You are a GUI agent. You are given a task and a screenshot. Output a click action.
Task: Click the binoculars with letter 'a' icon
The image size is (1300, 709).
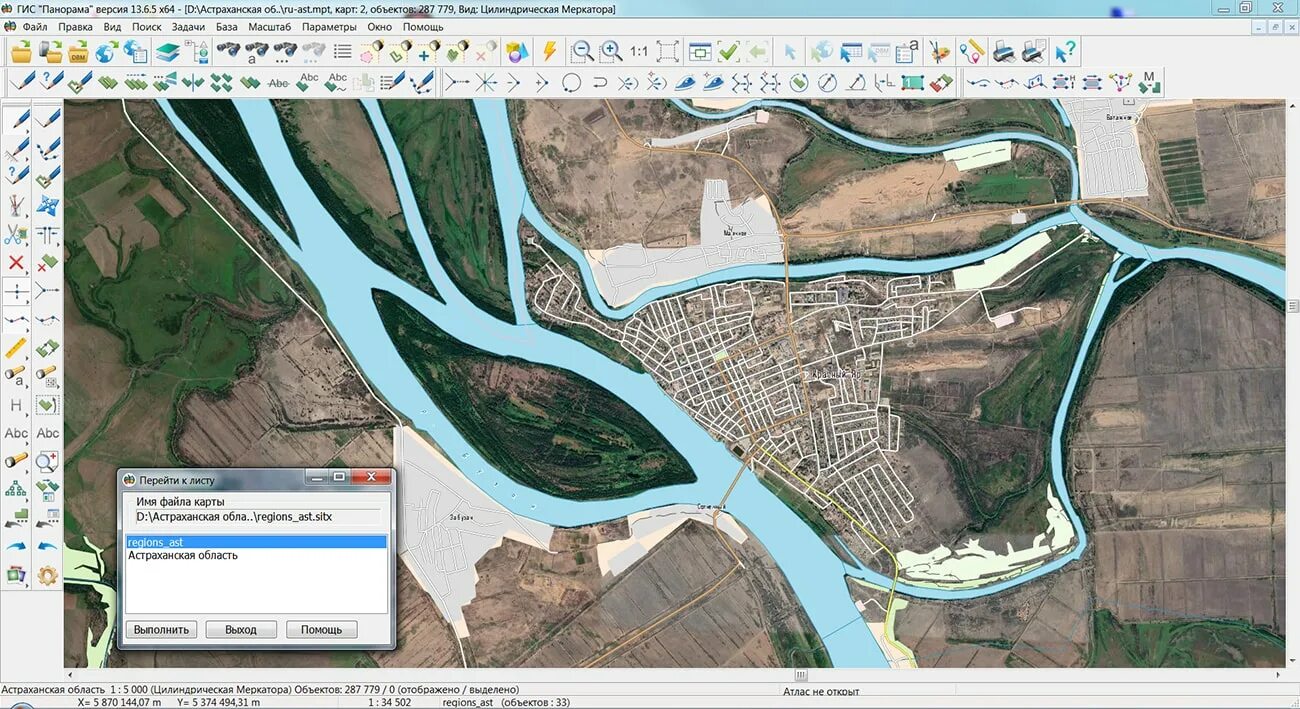click(258, 51)
